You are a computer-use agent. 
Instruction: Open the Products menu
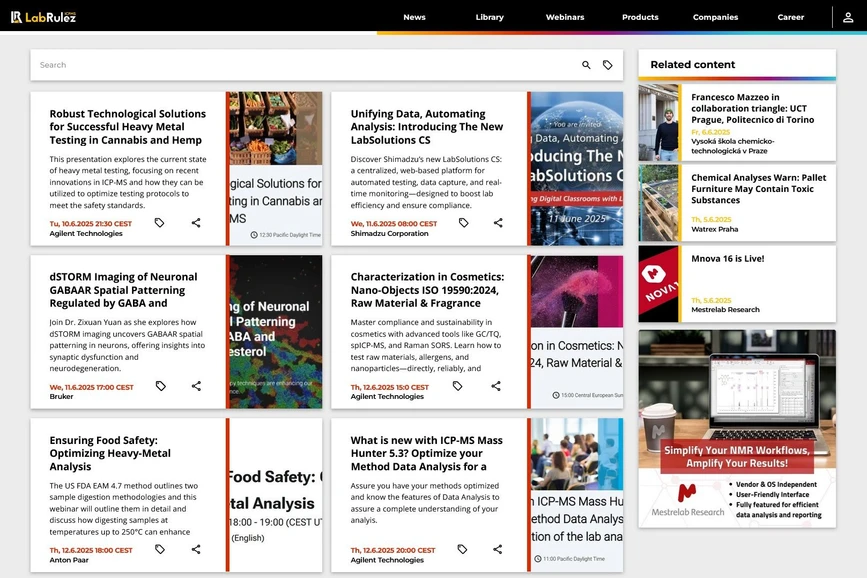coord(640,17)
